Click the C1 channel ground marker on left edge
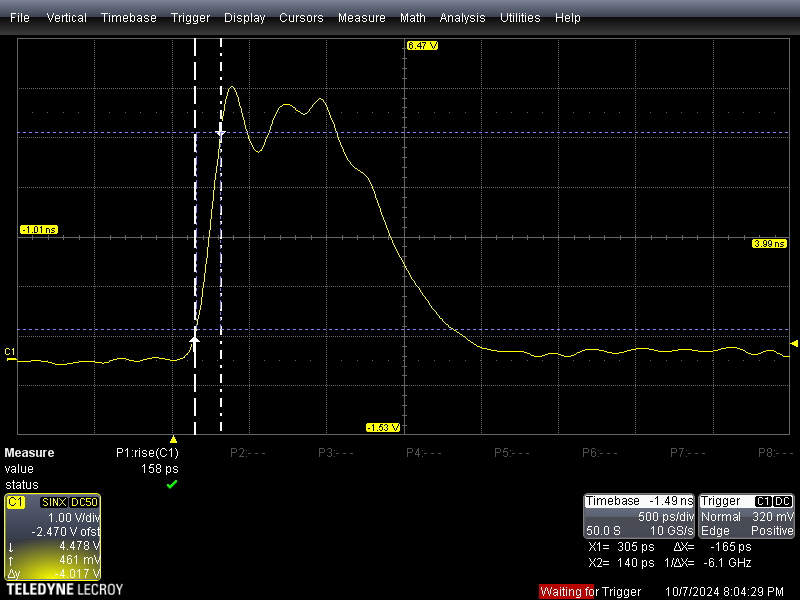 tap(10, 353)
